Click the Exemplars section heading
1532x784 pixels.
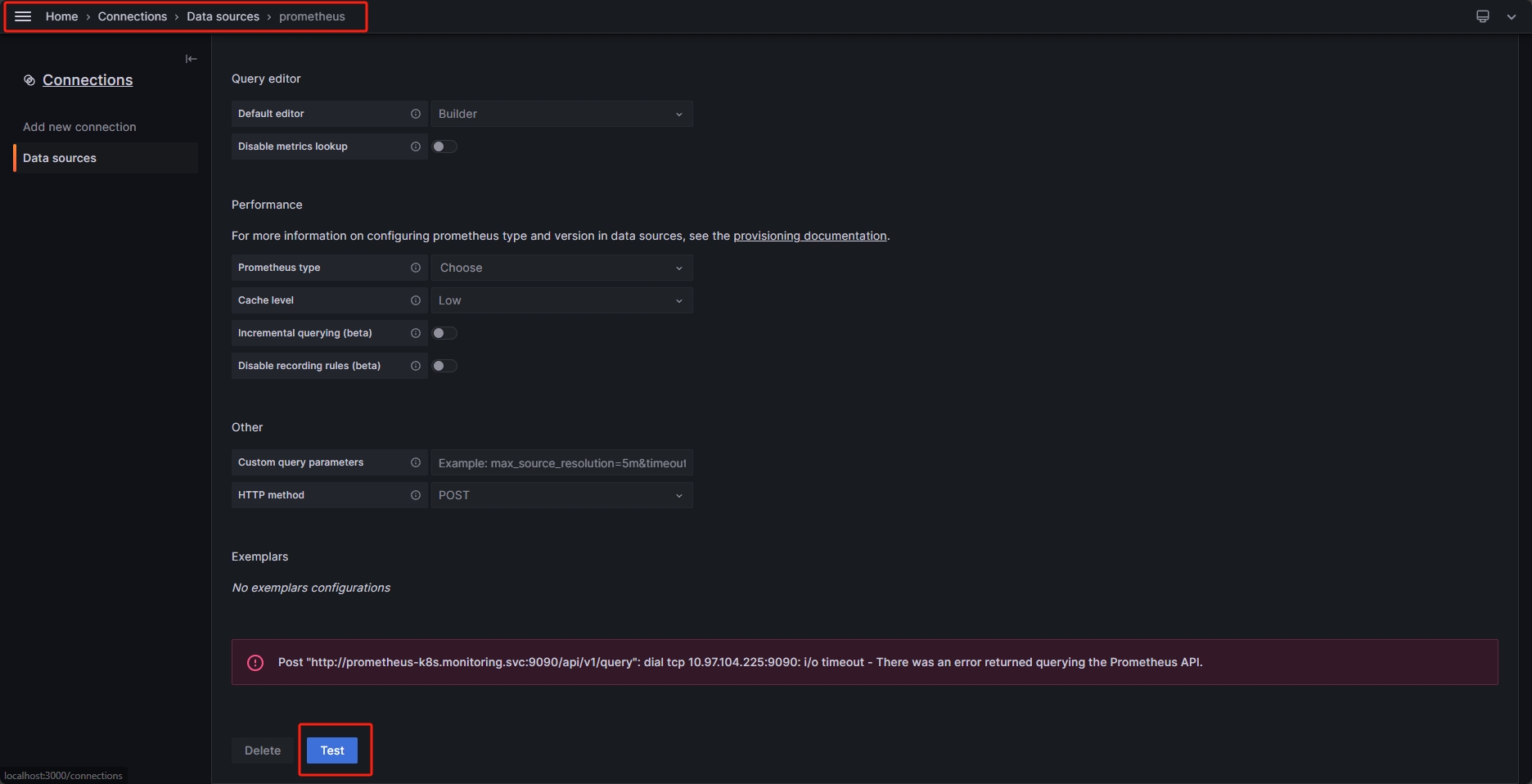(x=260, y=556)
